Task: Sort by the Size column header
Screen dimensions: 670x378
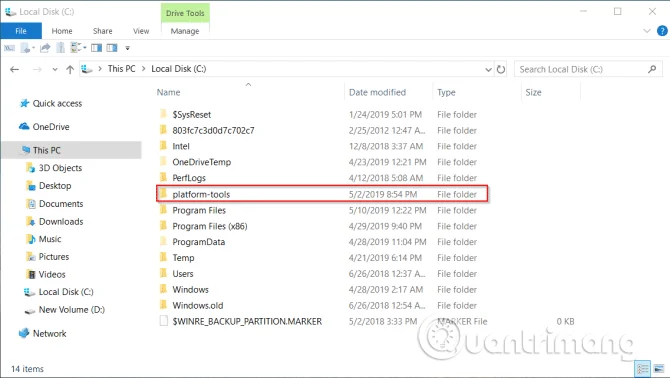Action: (x=533, y=92)
